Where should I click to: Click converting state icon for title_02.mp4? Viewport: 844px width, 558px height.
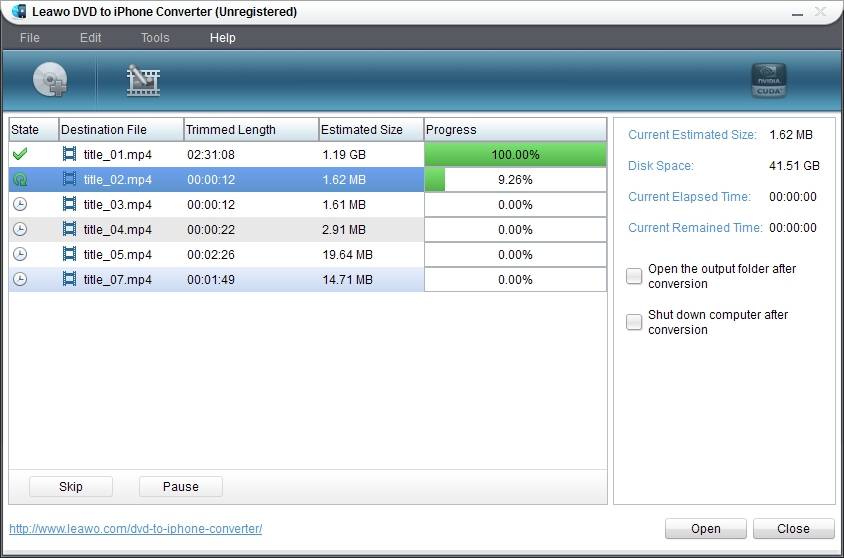pos(20,179)
